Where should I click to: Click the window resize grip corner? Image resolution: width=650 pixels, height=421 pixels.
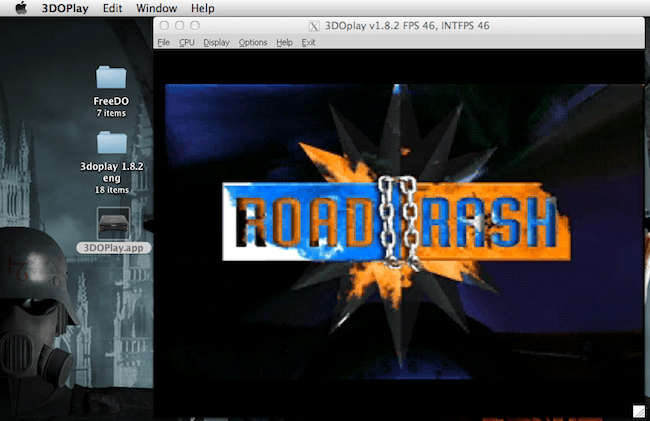638,410
